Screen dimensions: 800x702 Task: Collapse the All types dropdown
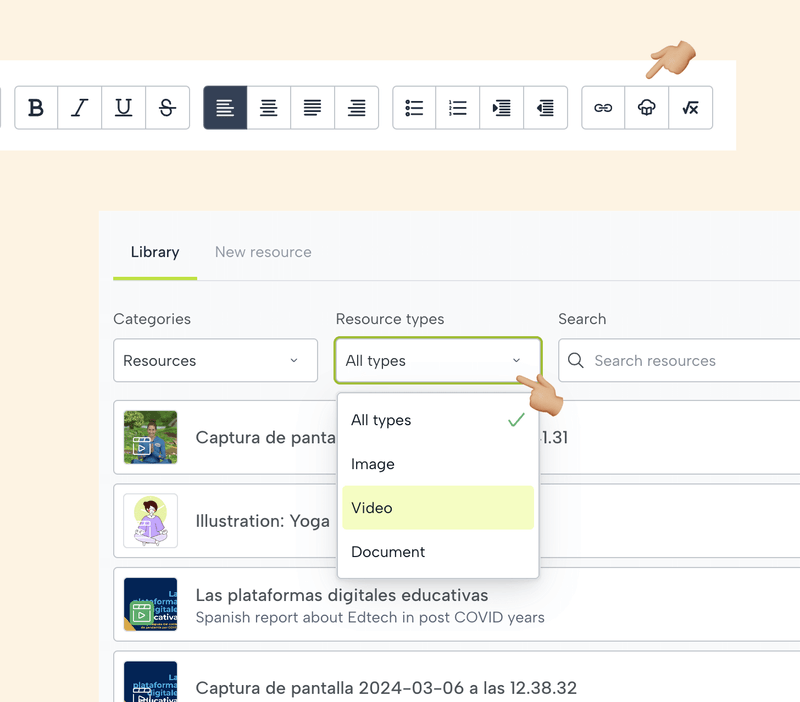(x=438, y=360)
